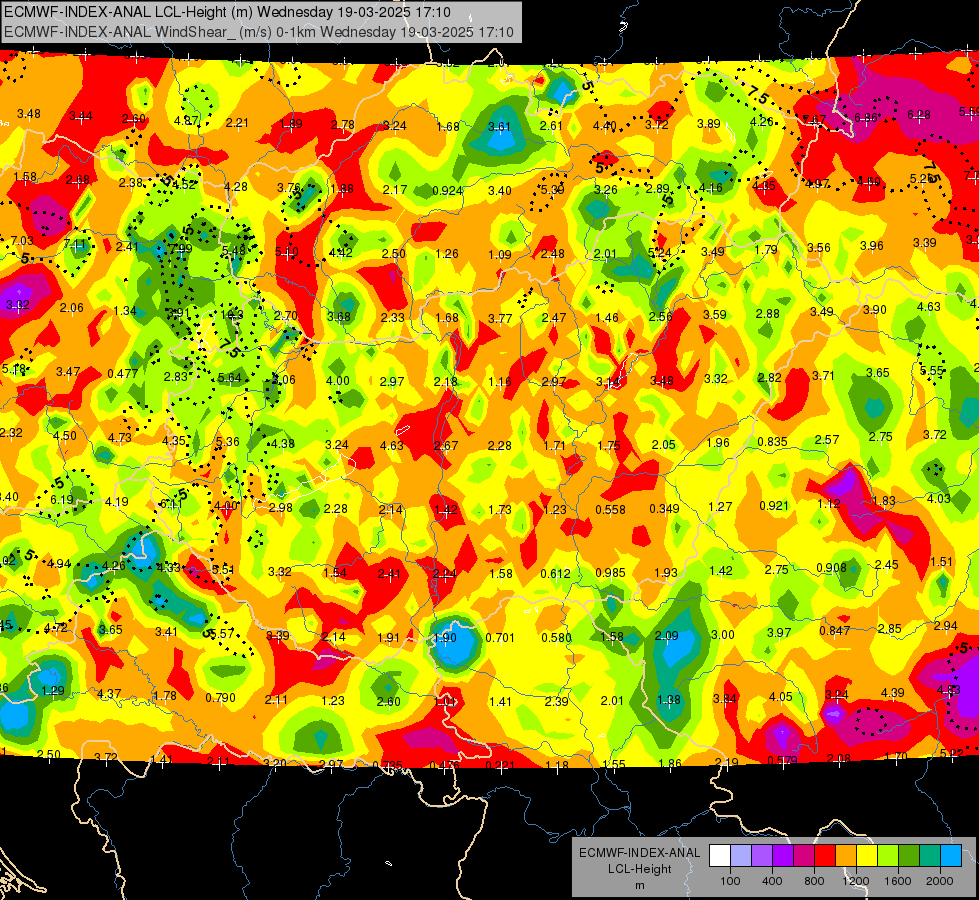Click the sky blue legend swatch
The width and height of the screenshot is (979, 900).
click(x=950, y=856)
